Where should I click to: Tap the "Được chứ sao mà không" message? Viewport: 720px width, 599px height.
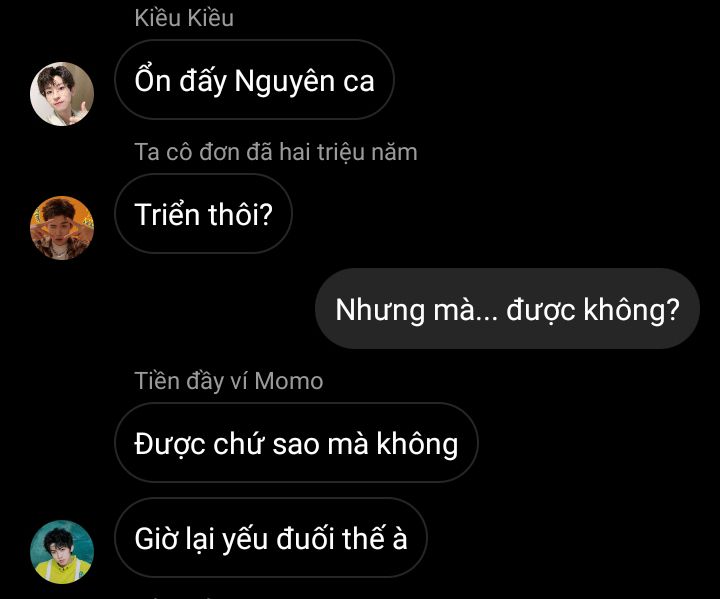296,443
